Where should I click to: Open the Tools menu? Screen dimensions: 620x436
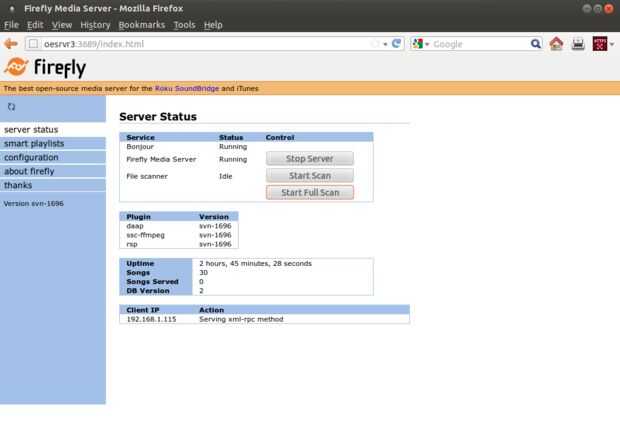[185, 25]
